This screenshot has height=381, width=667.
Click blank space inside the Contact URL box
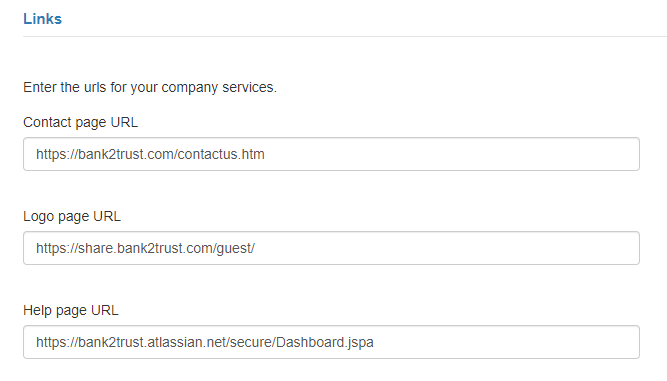point(451,154)
